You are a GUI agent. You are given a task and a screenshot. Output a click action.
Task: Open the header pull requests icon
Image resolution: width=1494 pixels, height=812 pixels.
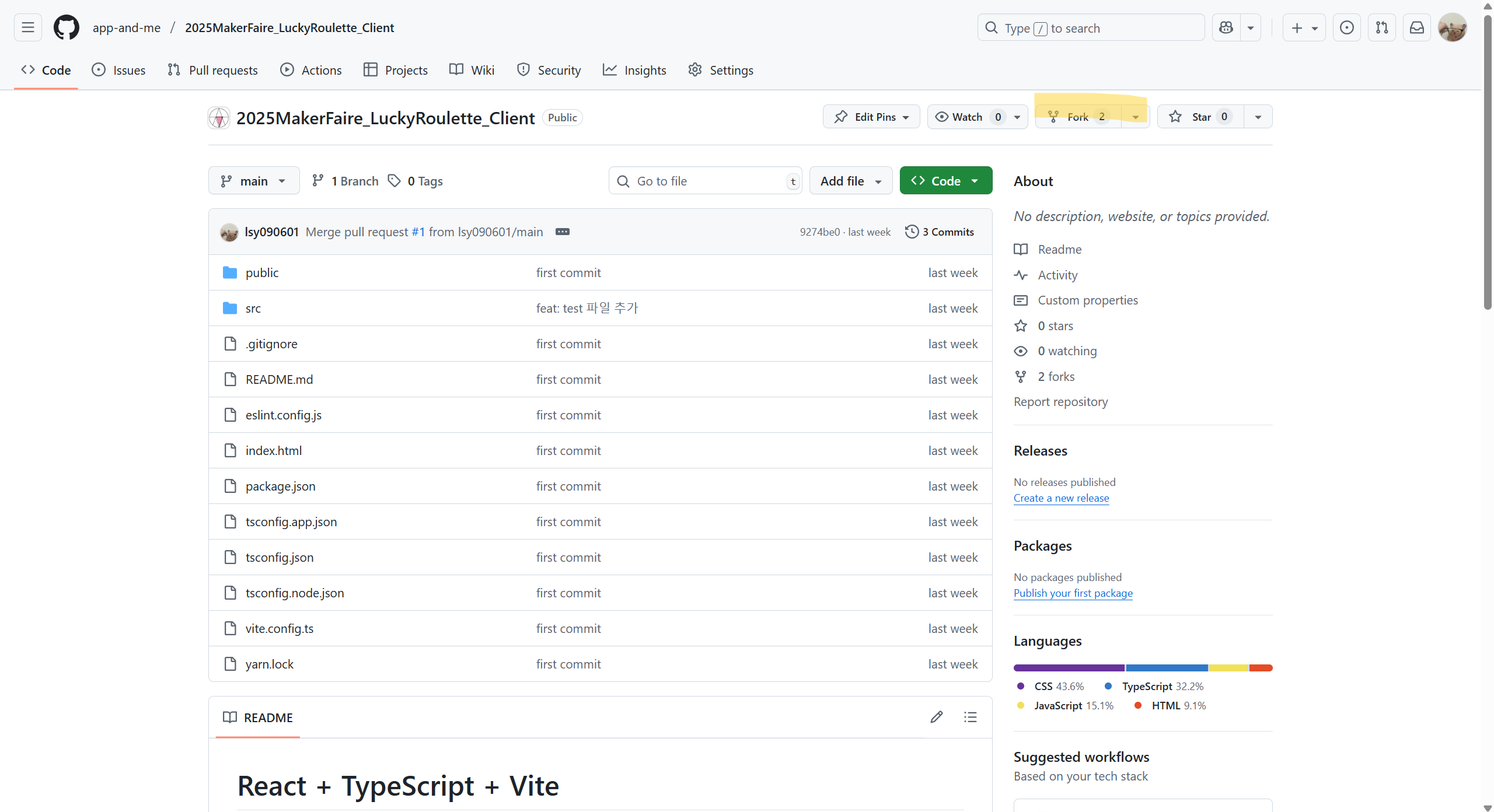point(1381,27)
